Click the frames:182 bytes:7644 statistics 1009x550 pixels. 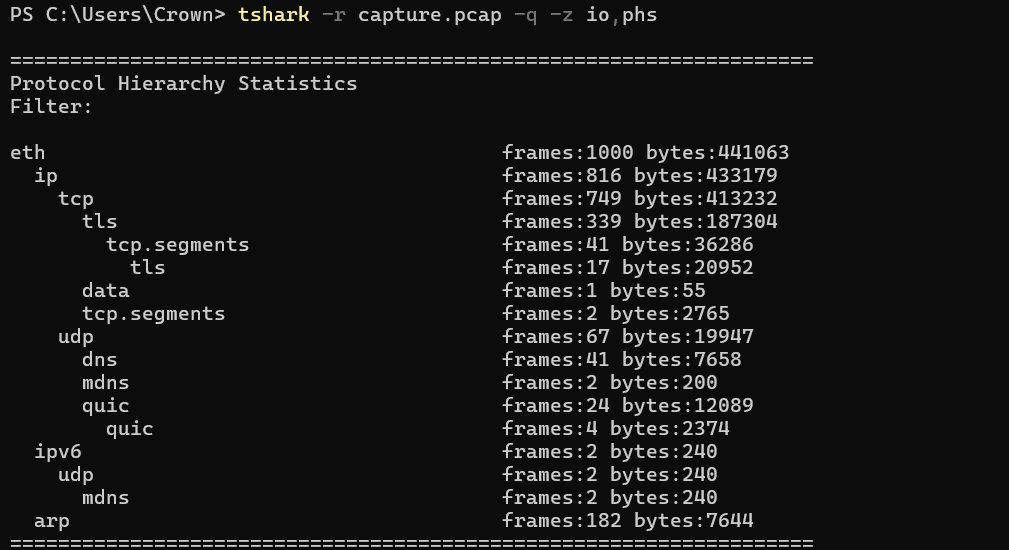click(627, 521)
